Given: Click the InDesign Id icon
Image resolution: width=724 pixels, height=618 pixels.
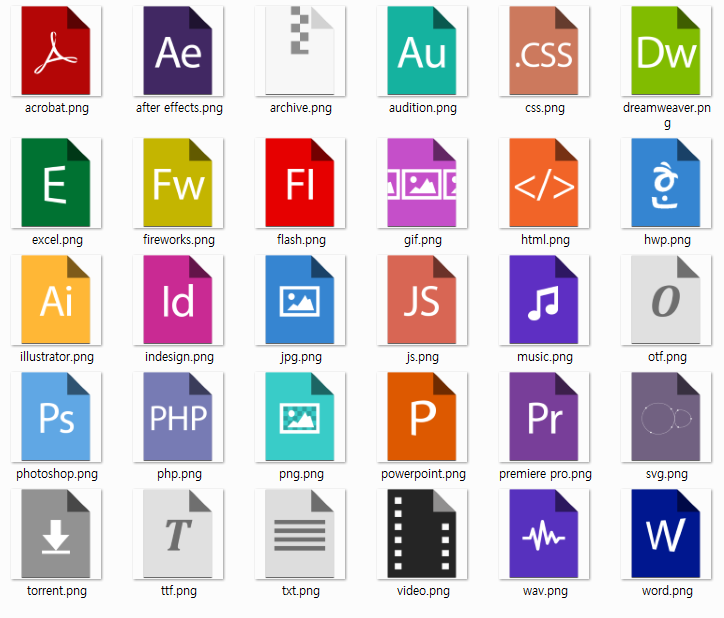Looking at the screenshot, I should [178, 300].
